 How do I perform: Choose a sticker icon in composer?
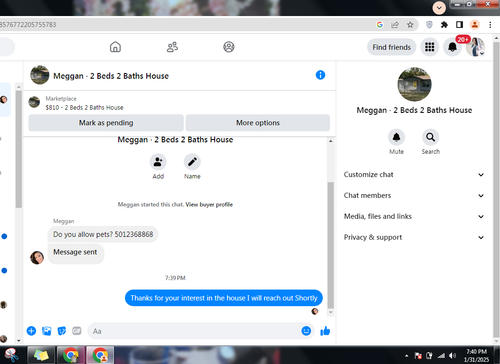coord(62,331)
